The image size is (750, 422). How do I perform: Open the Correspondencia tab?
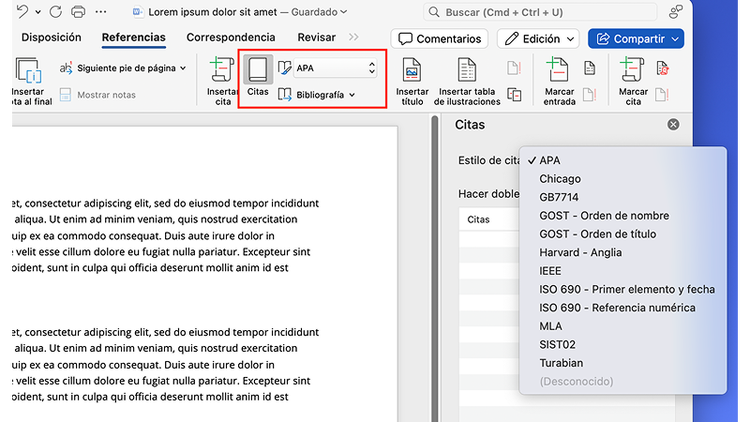click(x=231, y=37)
